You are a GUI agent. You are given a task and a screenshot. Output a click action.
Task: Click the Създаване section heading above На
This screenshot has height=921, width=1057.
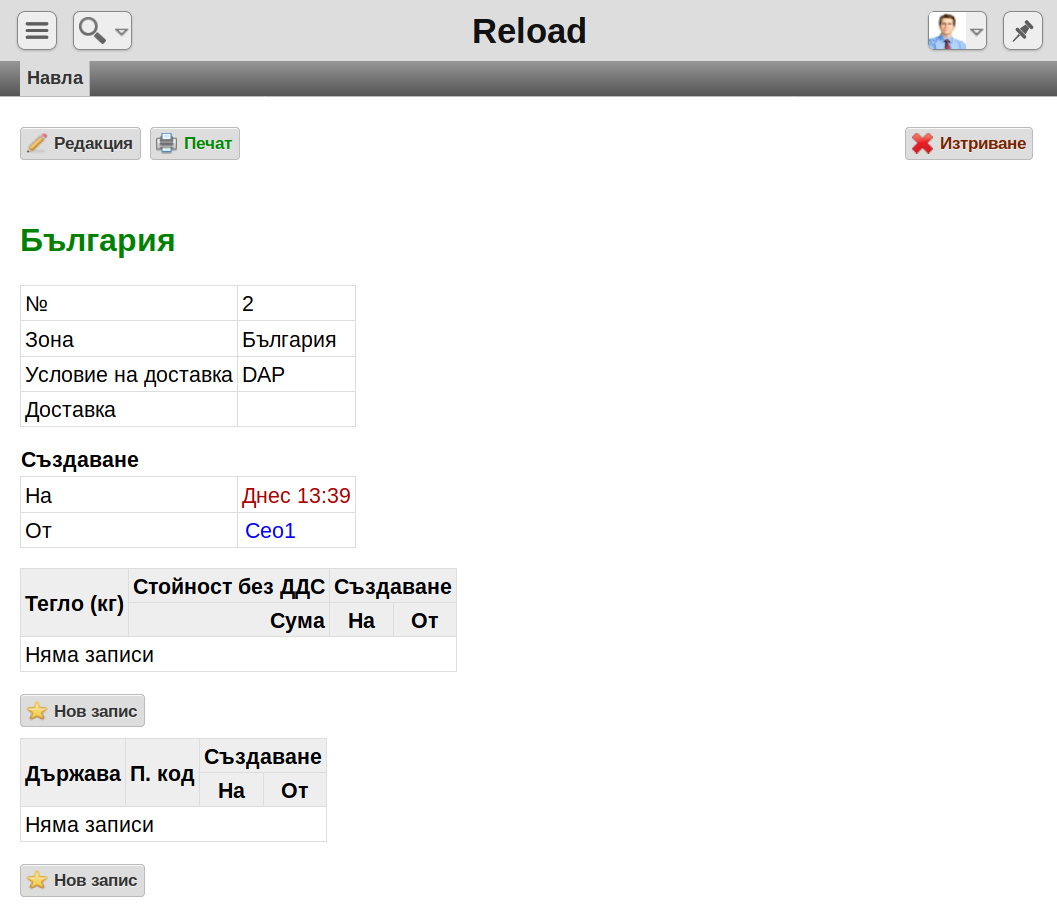pyautogui.click(x=80, y=460)
